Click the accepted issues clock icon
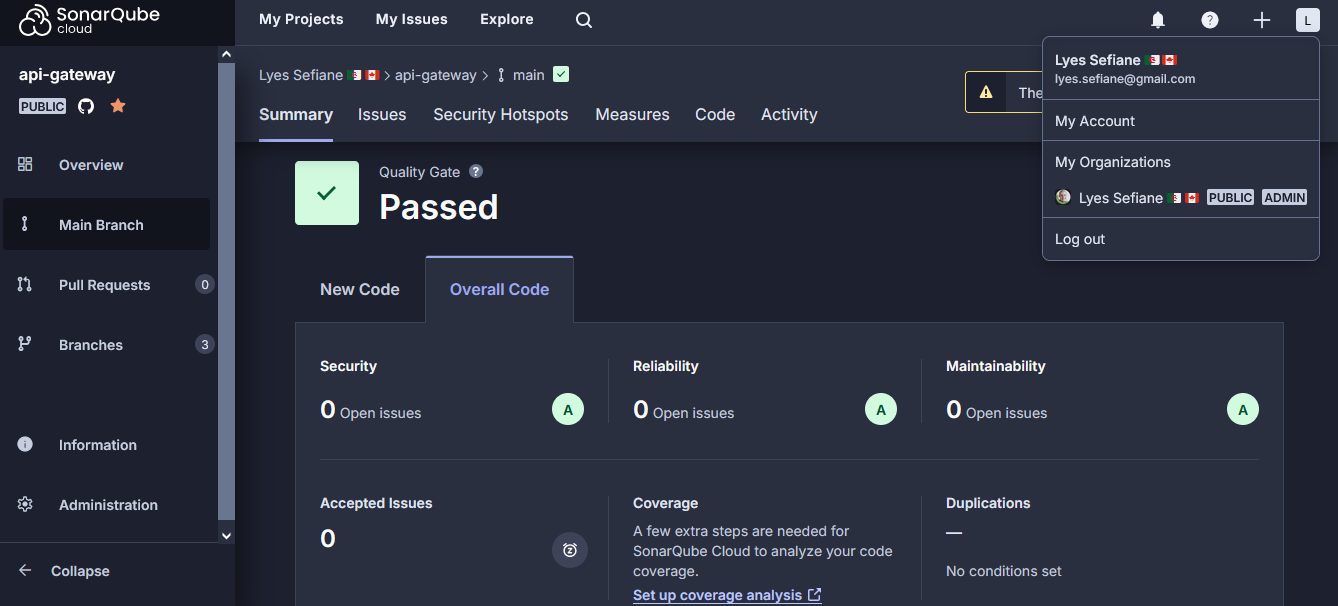Viewport: 1338px width, 606px height. tap(570, 550)
